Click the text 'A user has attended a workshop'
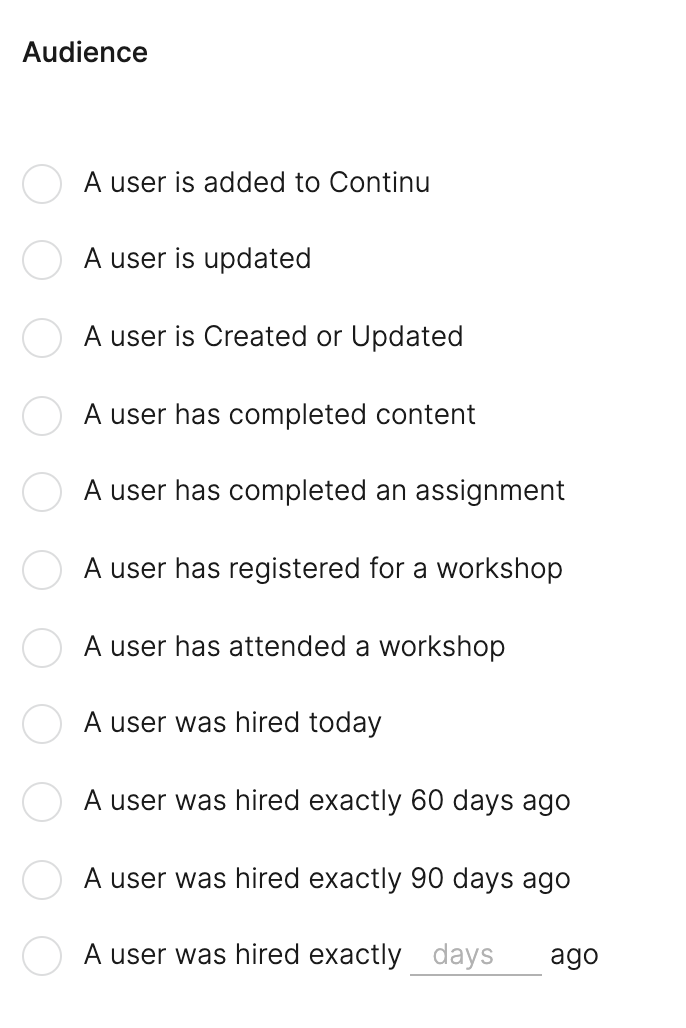This screenshot has height=1028, width=686. pyautogui.click(x=295, y=647)
